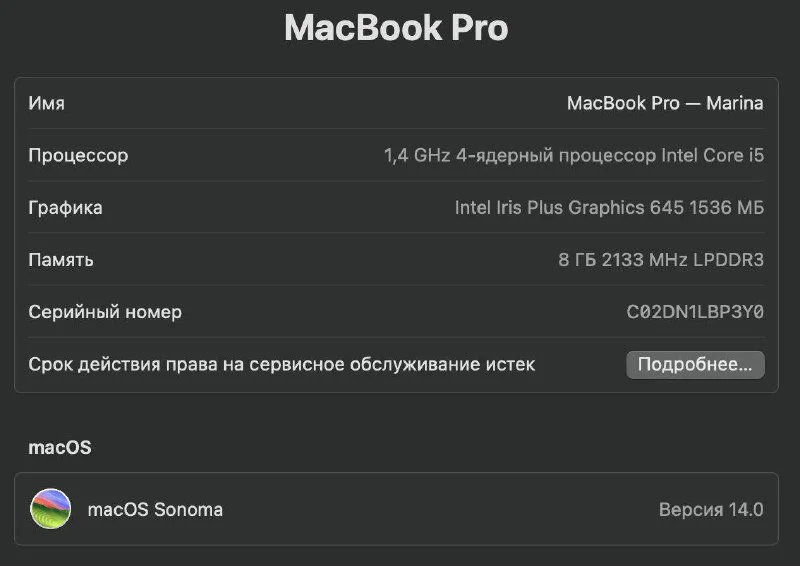The height and width of the screenshot is (566, 800).
Task: Click the macOS Sonoma wallpaper icon
Action: [50, 509]
